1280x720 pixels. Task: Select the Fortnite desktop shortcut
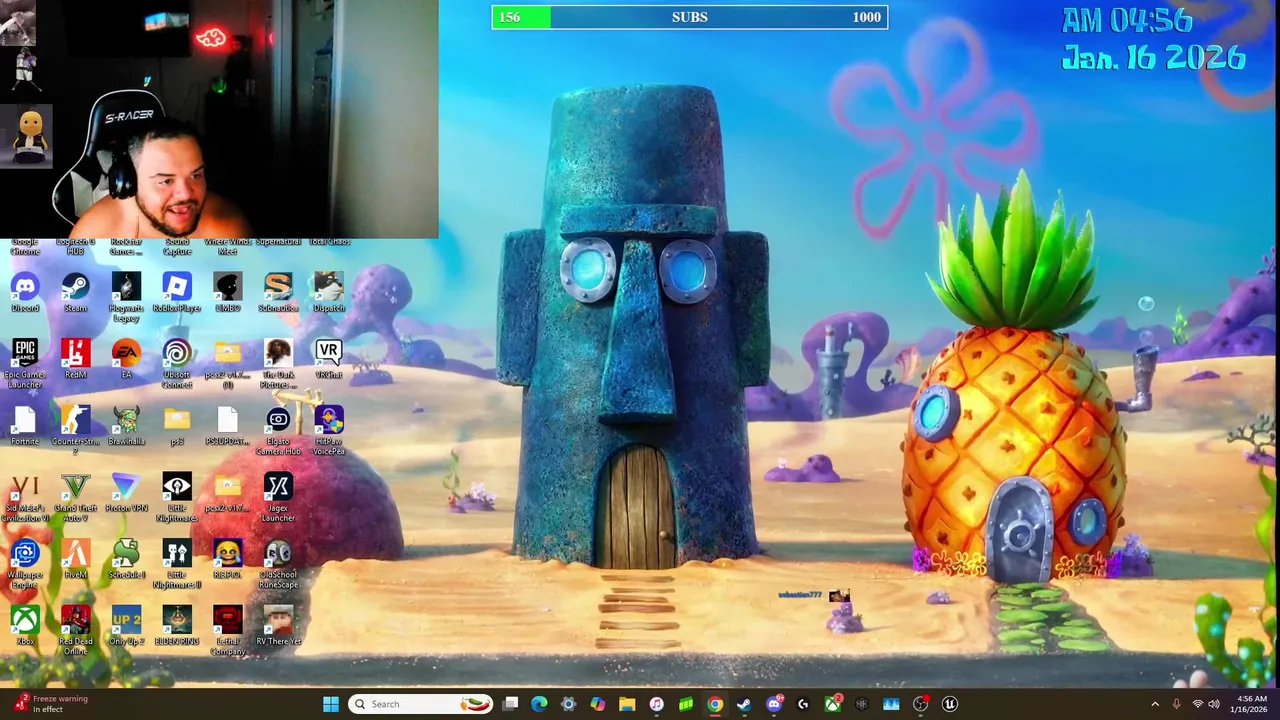point(25,427)
